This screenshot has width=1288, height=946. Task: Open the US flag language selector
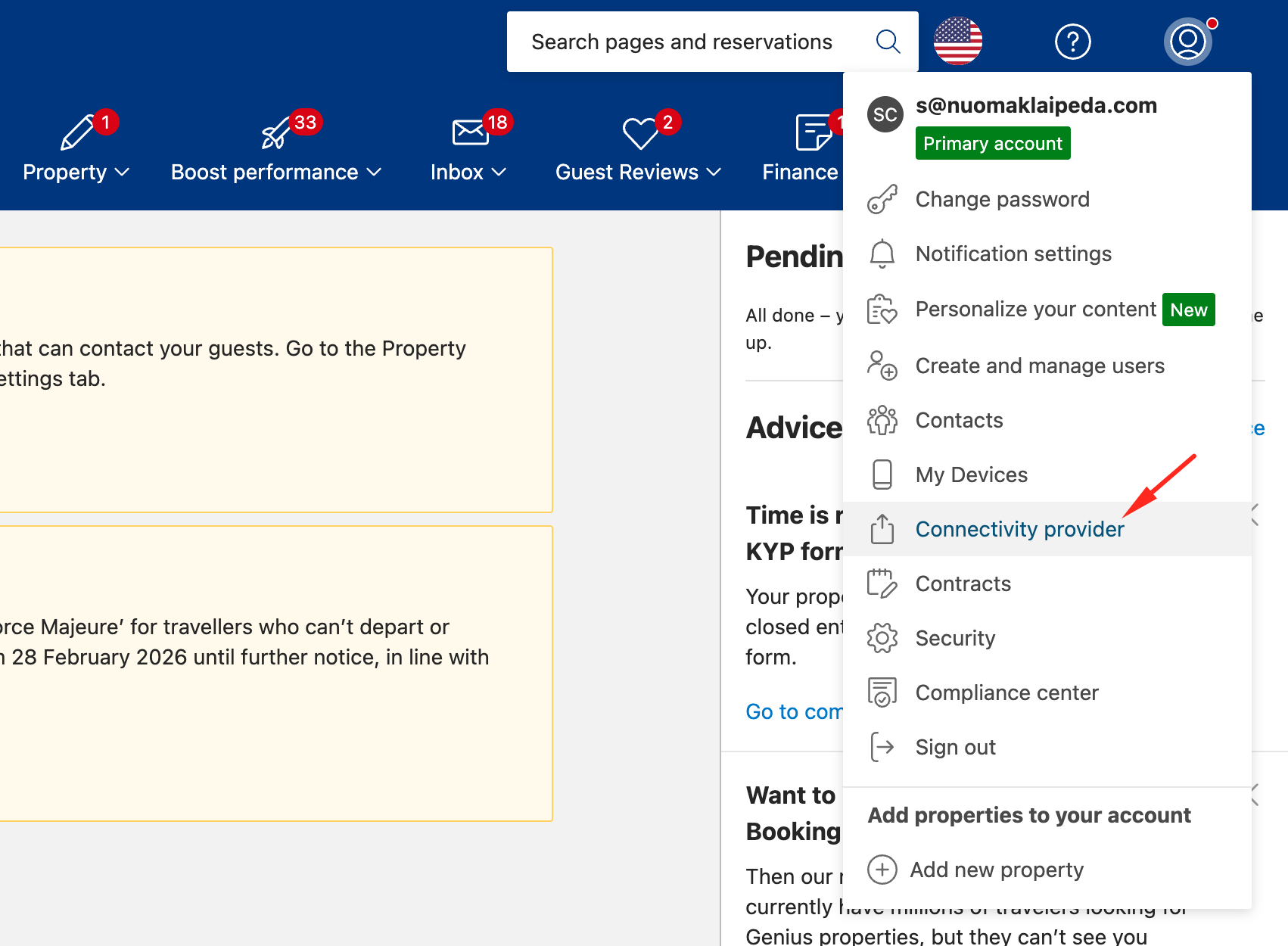958,41
